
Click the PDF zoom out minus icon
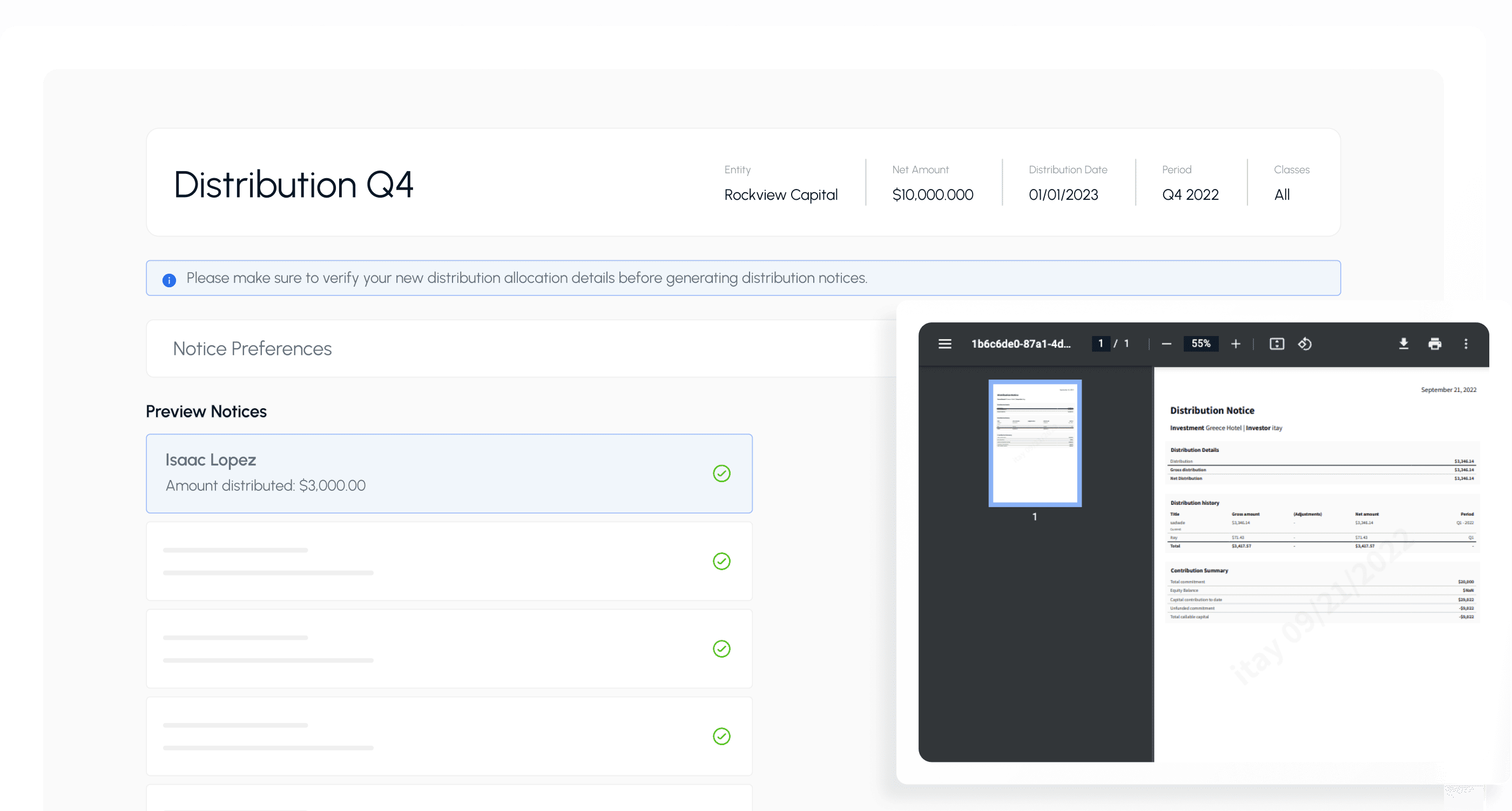(x=1166, y=344)
